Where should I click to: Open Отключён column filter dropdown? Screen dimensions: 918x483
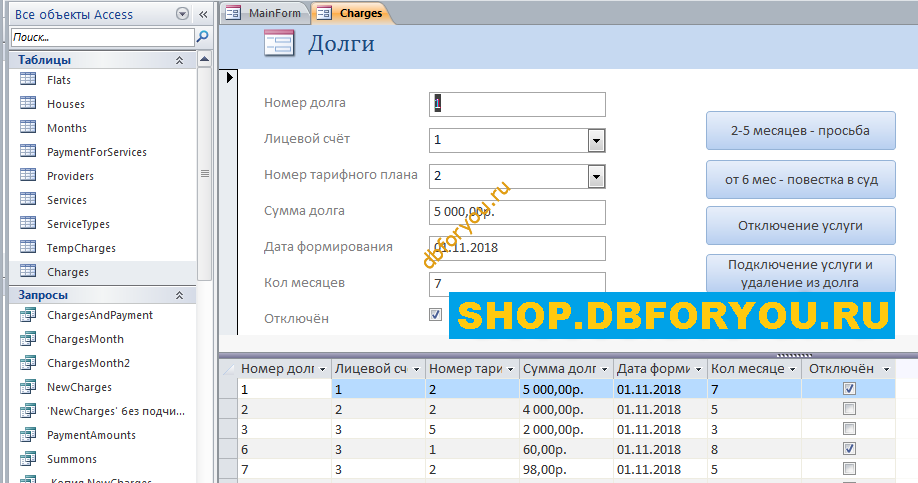[x=886, y=369]
